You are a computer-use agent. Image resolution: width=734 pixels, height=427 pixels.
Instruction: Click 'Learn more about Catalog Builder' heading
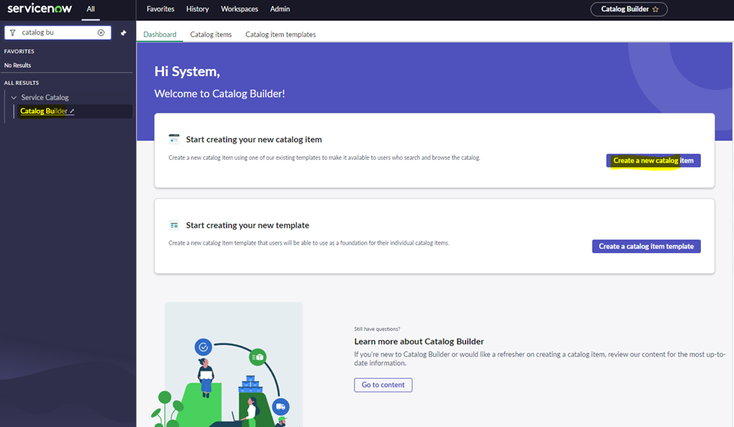point(418,341)
